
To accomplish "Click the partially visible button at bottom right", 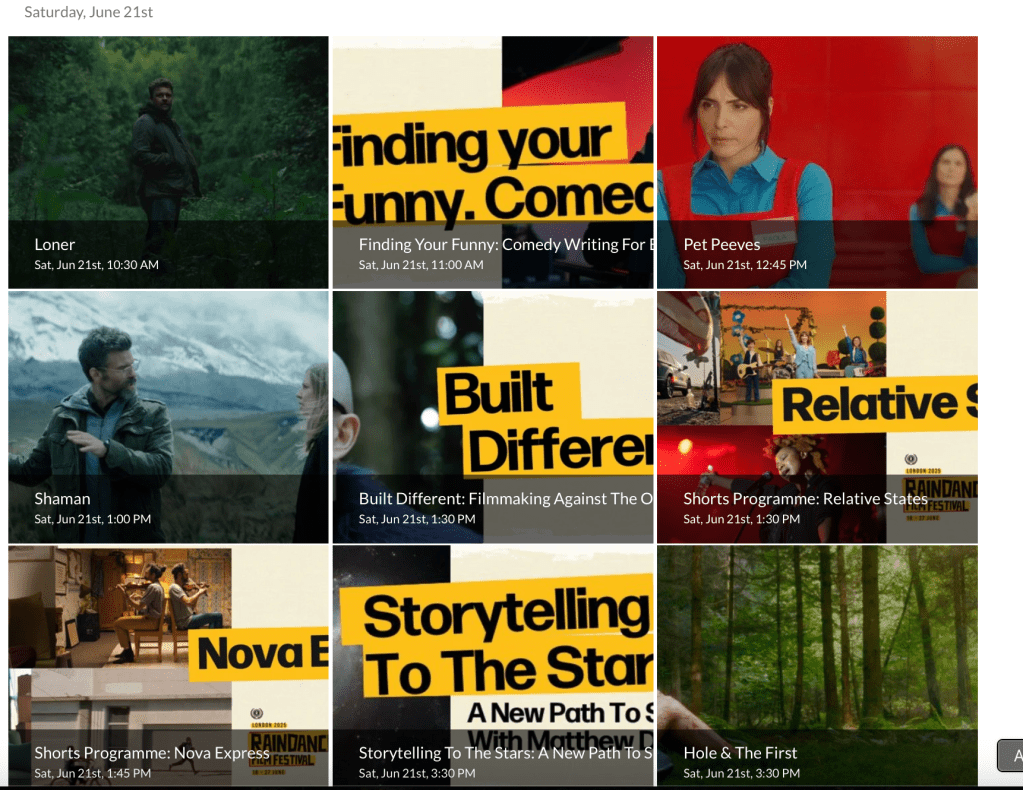I will [1011, 755].
